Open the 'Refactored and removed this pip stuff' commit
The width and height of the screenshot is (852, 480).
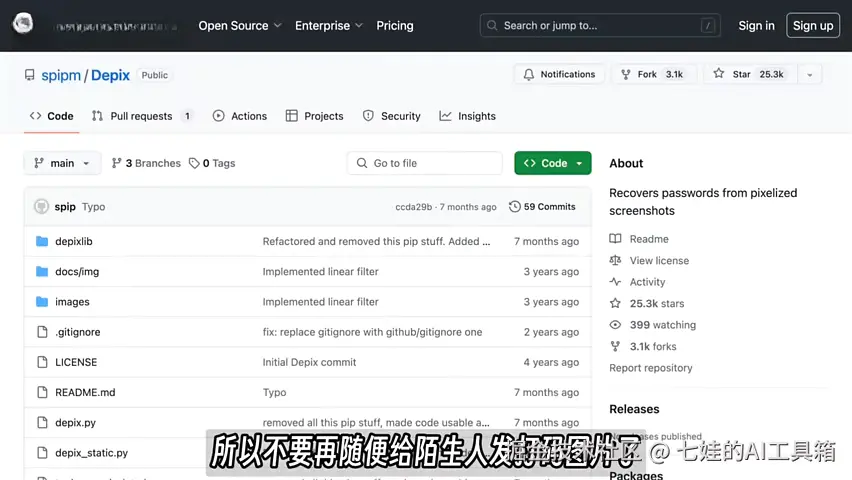pyautogui.click(x=376, y=241)
